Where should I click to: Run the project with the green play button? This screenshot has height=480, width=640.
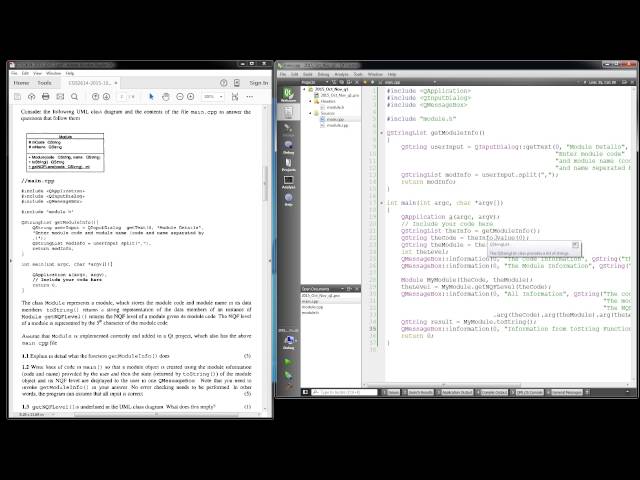click(x=288, y=362)
